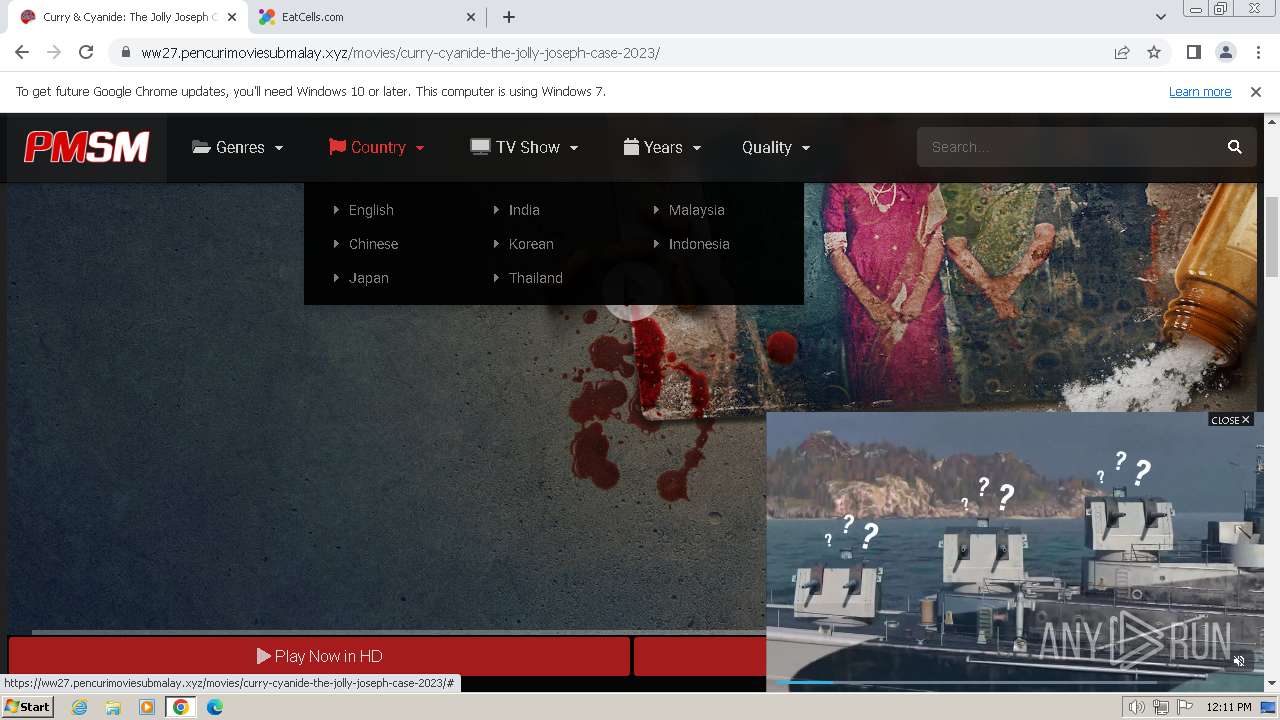The width and height of the screenshot is (1280, 720).
Task: Open Windows Media Player taskbar icon
Action: pyautogui.click(x=147, y=707)
